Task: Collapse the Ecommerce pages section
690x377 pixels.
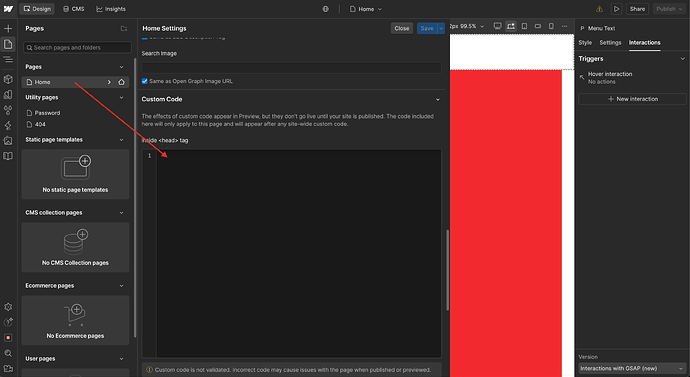Action: pyautogui.click(x=121, y=286)
